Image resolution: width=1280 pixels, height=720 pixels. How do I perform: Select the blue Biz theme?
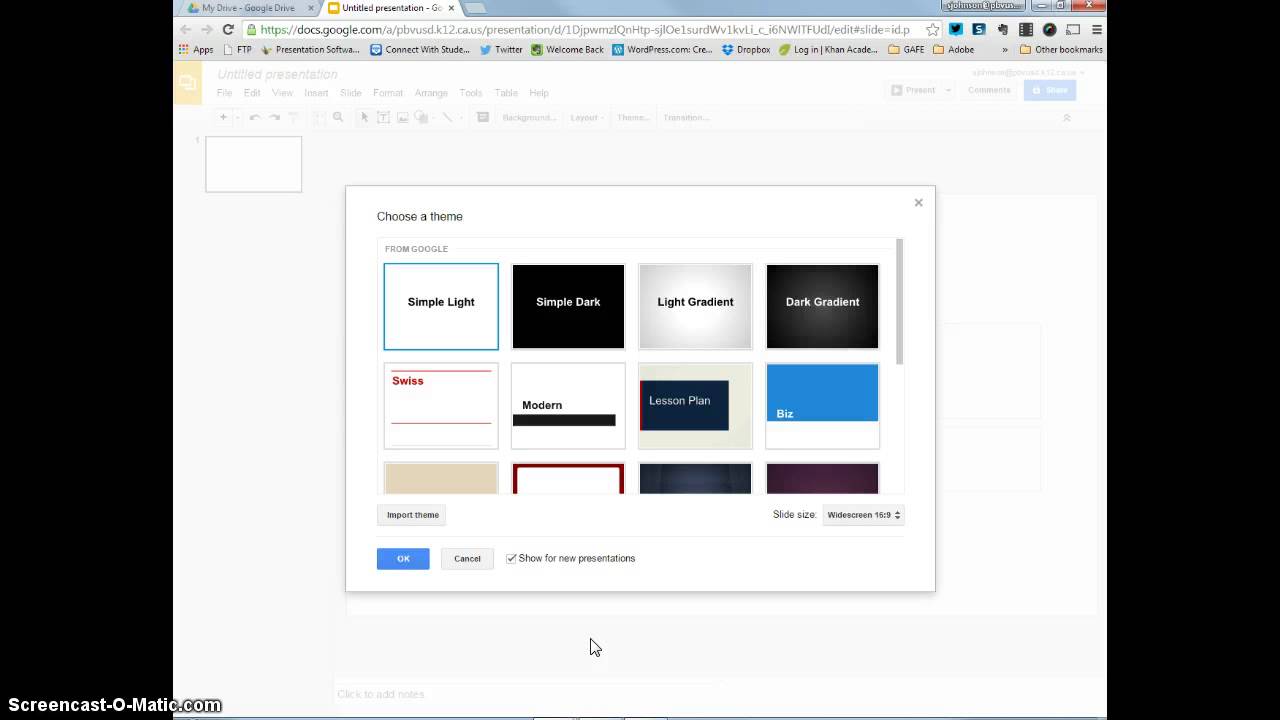pyautogui.click(x=822, y=406)
